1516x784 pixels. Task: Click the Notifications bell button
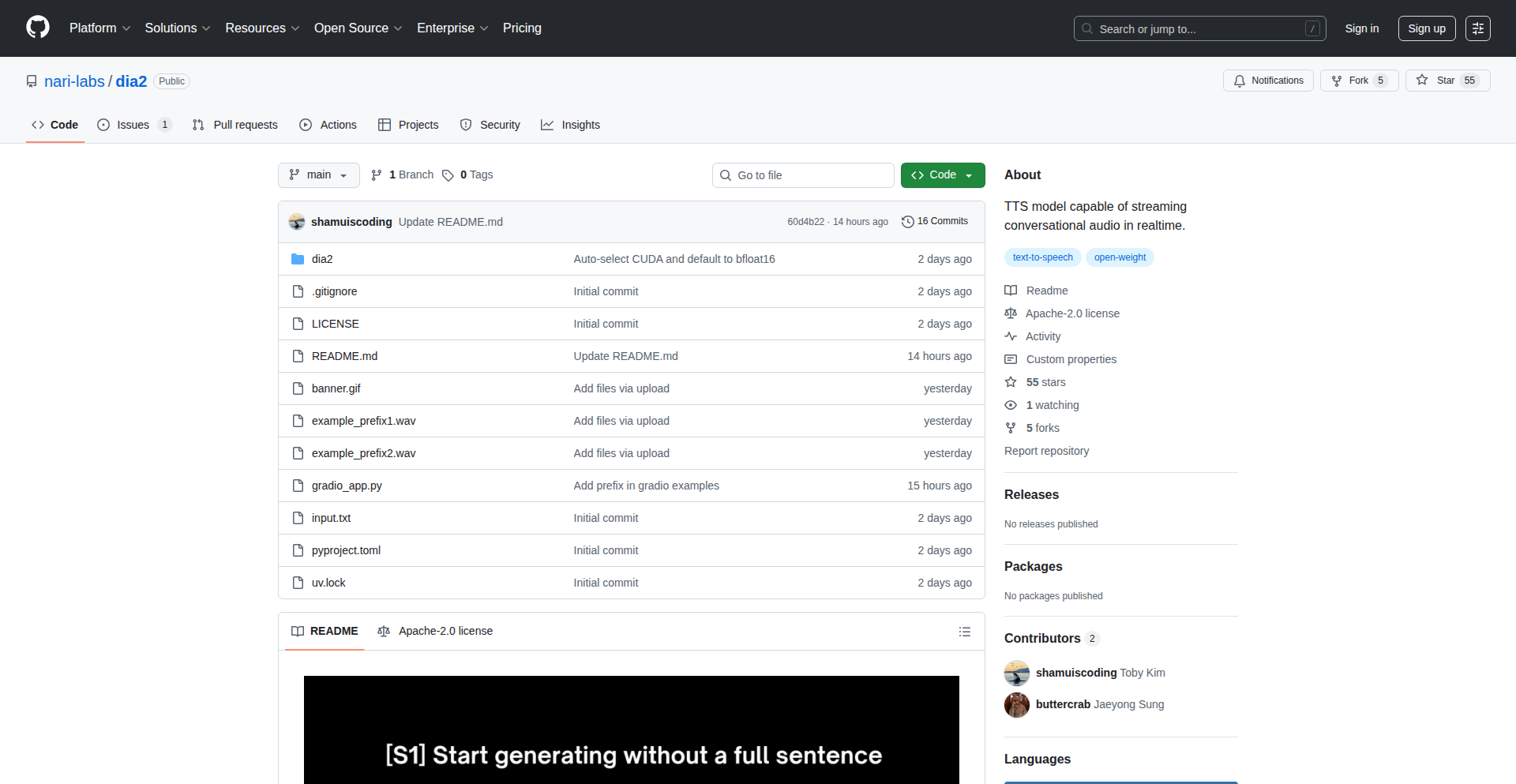1268,81
